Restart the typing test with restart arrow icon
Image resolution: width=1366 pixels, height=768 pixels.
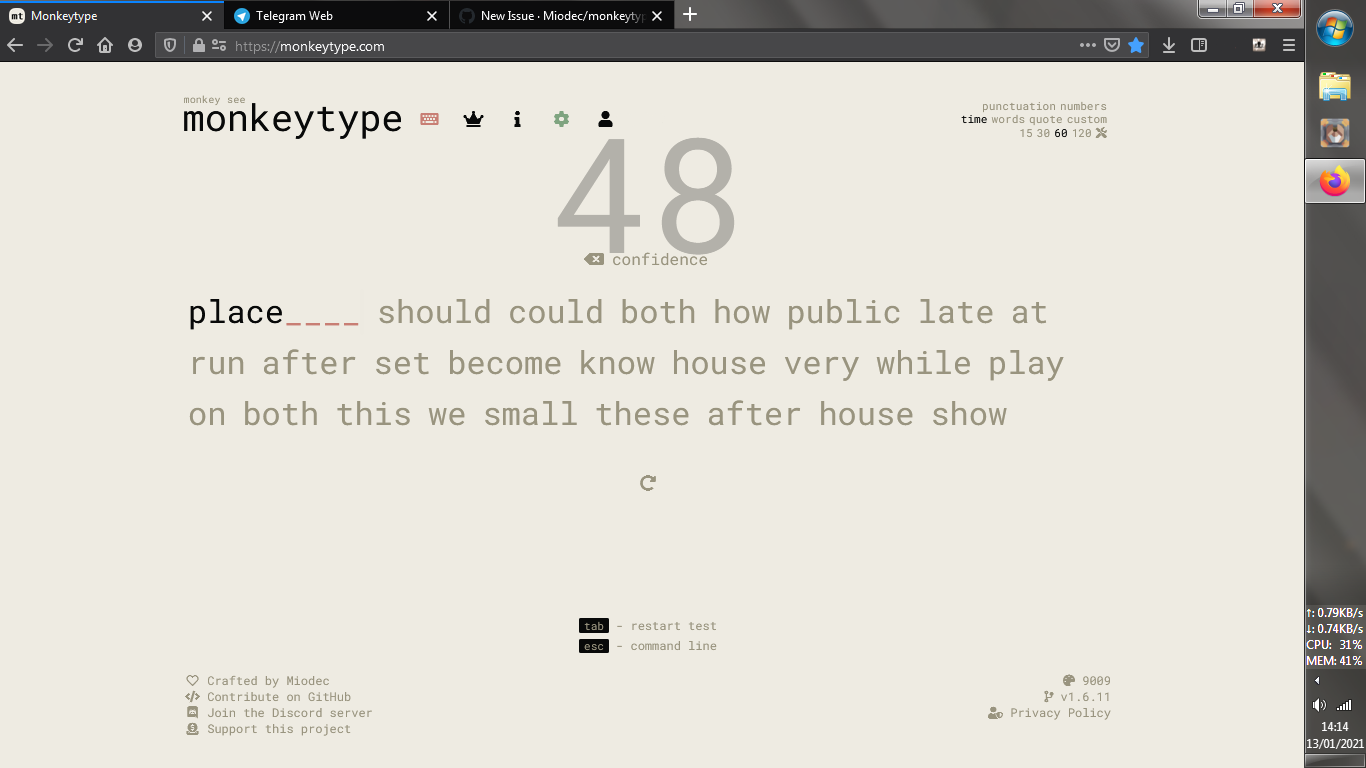pos(647,482)
